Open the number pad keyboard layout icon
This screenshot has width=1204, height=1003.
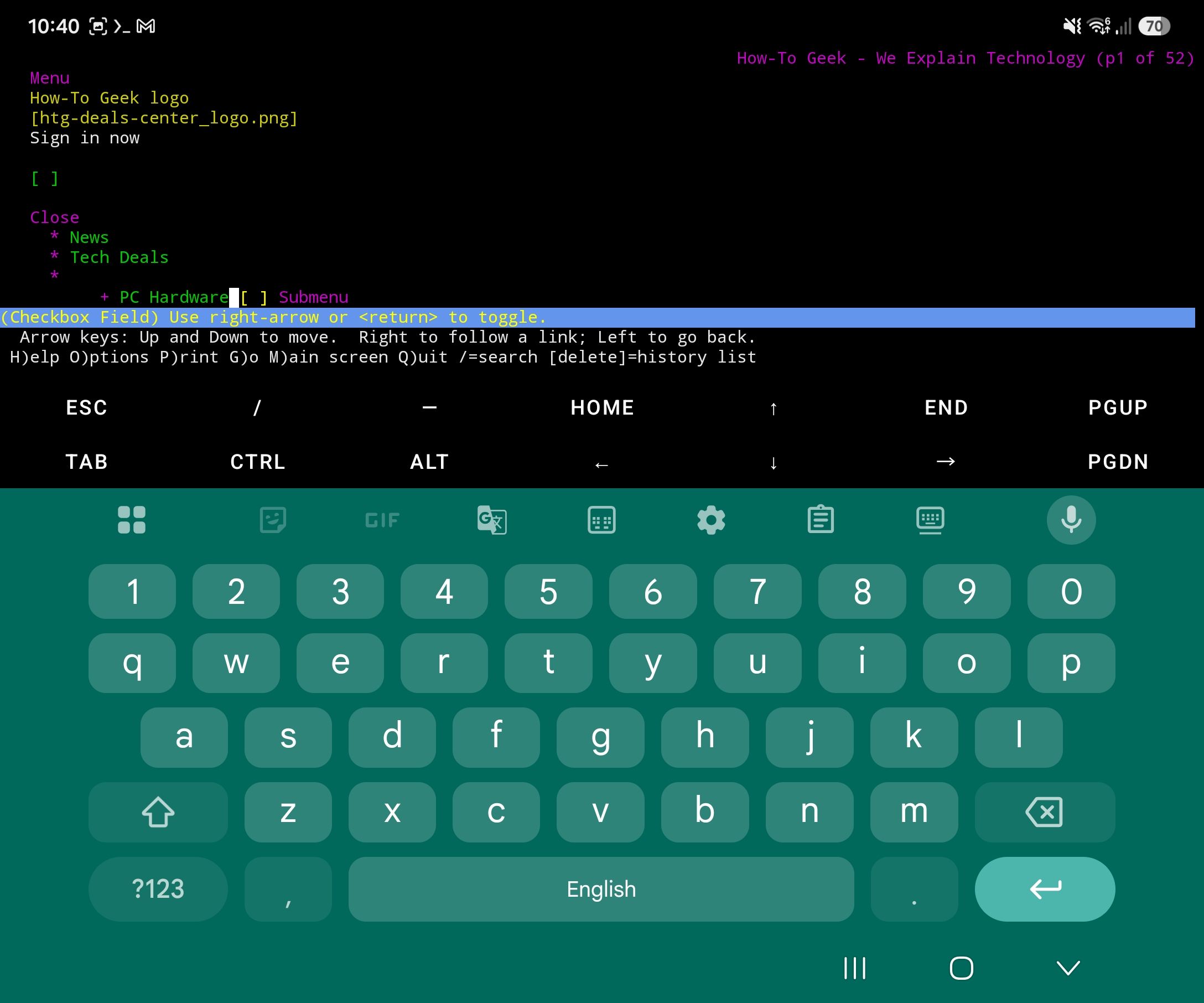click(x=601, y=520)
